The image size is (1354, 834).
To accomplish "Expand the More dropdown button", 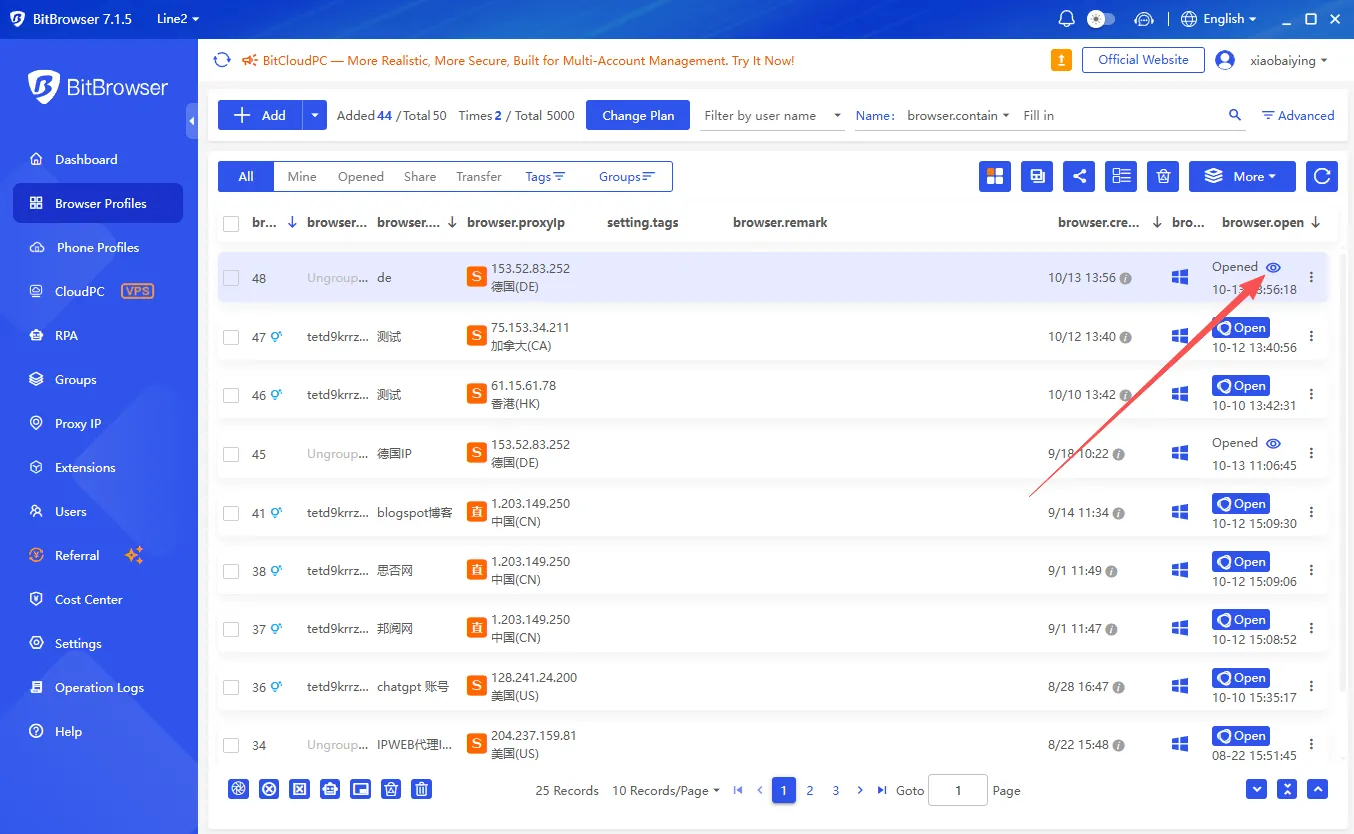I will [1242, 177].
